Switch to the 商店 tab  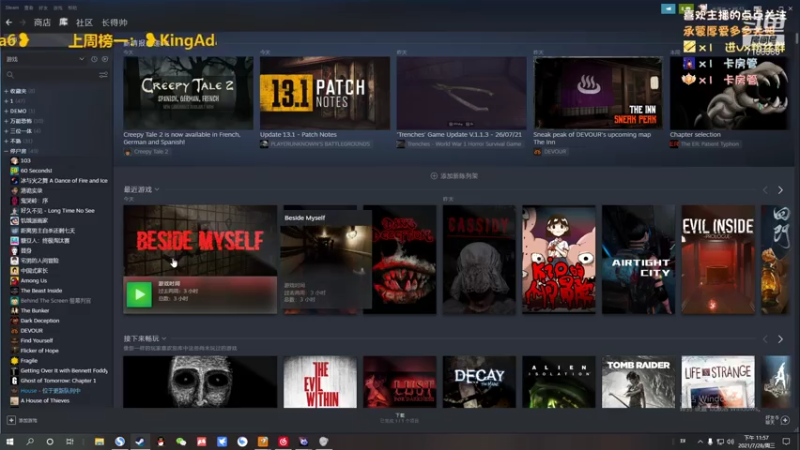(42, 22)
